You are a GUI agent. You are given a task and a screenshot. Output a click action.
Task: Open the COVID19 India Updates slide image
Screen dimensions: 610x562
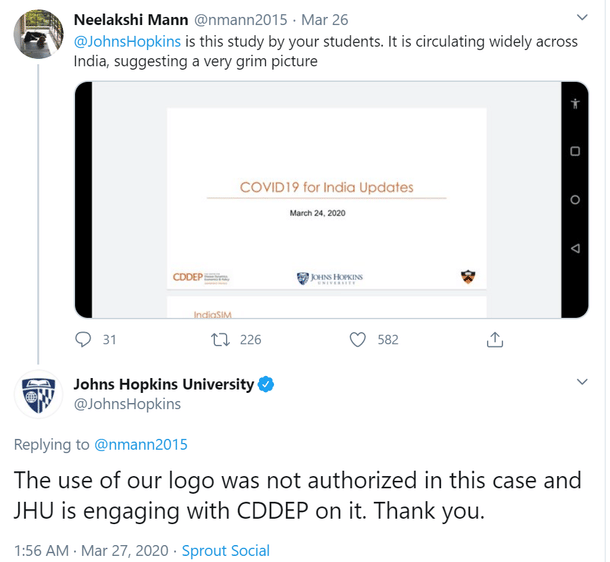[x=326, y=200]
